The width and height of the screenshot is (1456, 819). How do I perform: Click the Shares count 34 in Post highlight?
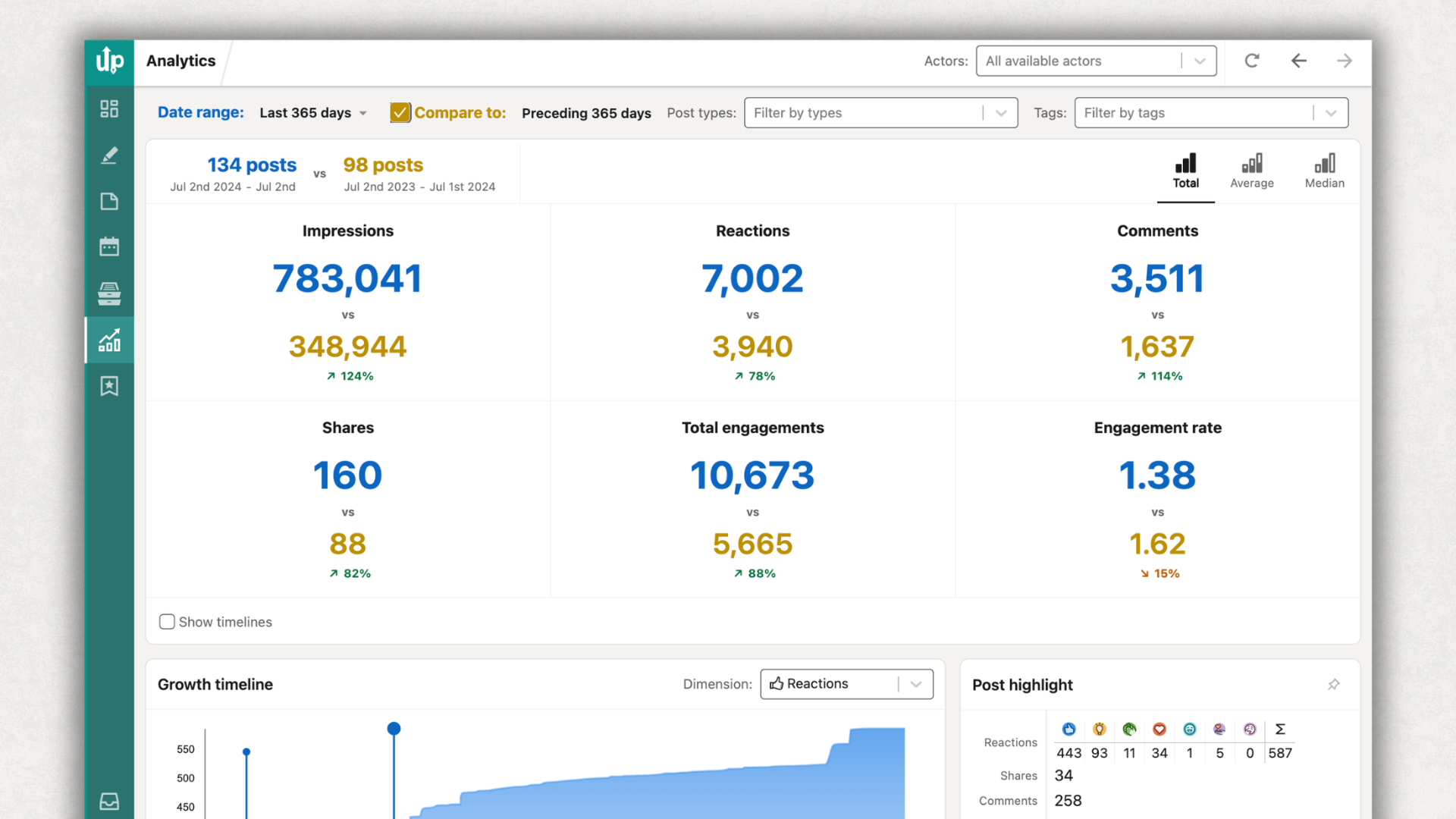point(1063,776)
